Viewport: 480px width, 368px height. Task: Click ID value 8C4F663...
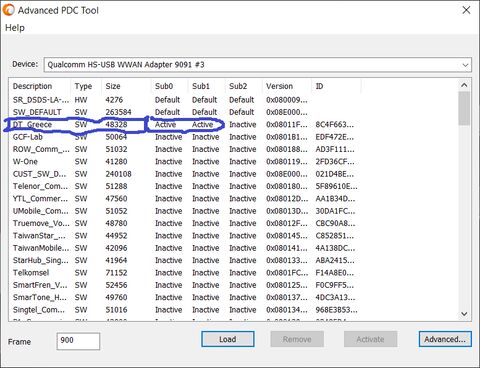335,125
